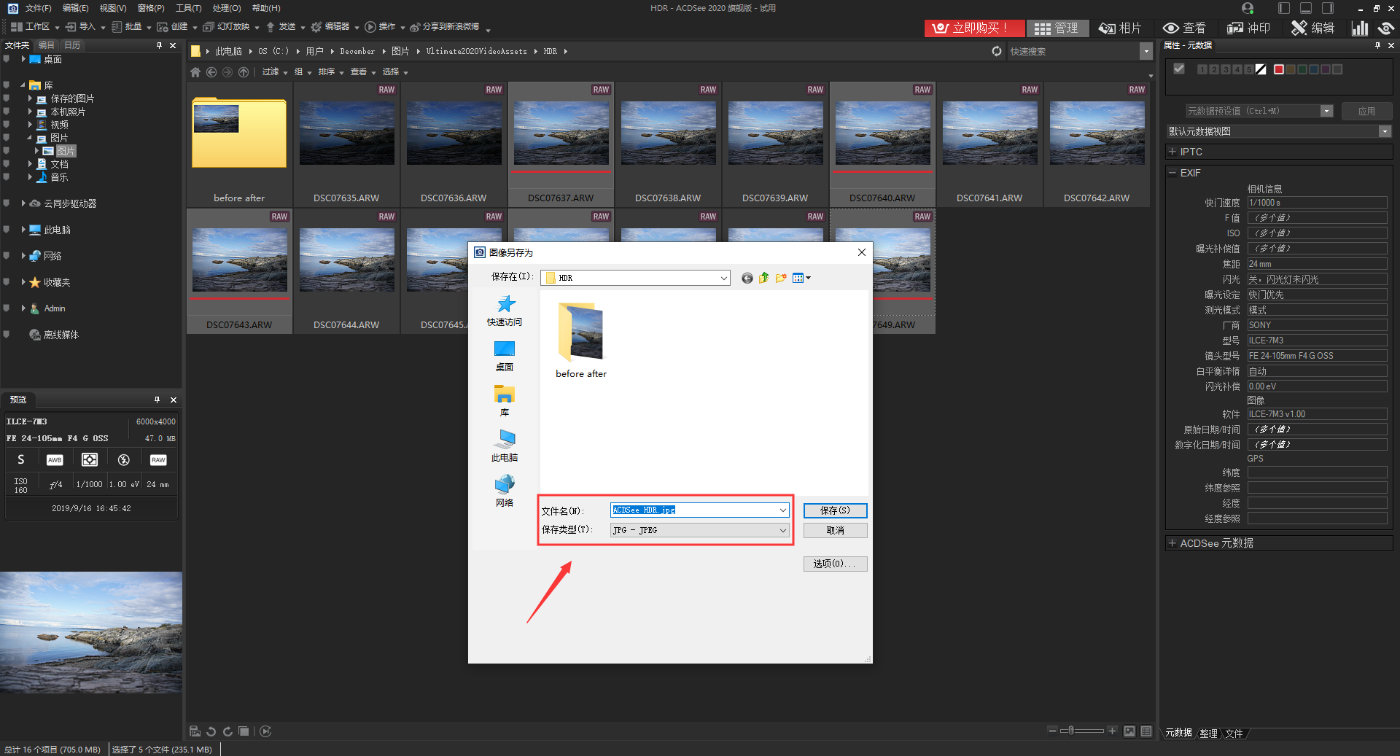Select the red color label swatch
This screenshot has height=756, width=1400.
pyautogui.click(x=1279, y=69)
